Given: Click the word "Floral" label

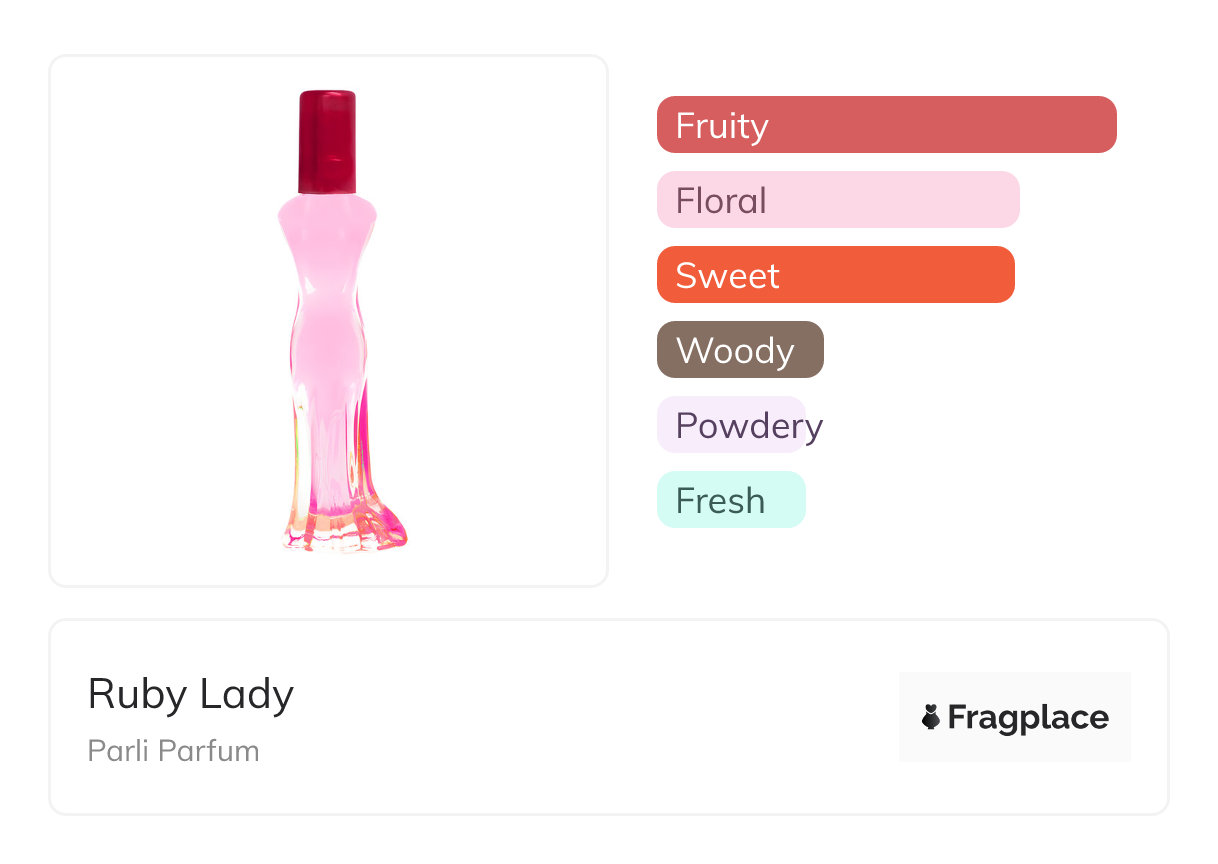Looking at the screenshot, I should pyautogui.click(x=721, y=201).
